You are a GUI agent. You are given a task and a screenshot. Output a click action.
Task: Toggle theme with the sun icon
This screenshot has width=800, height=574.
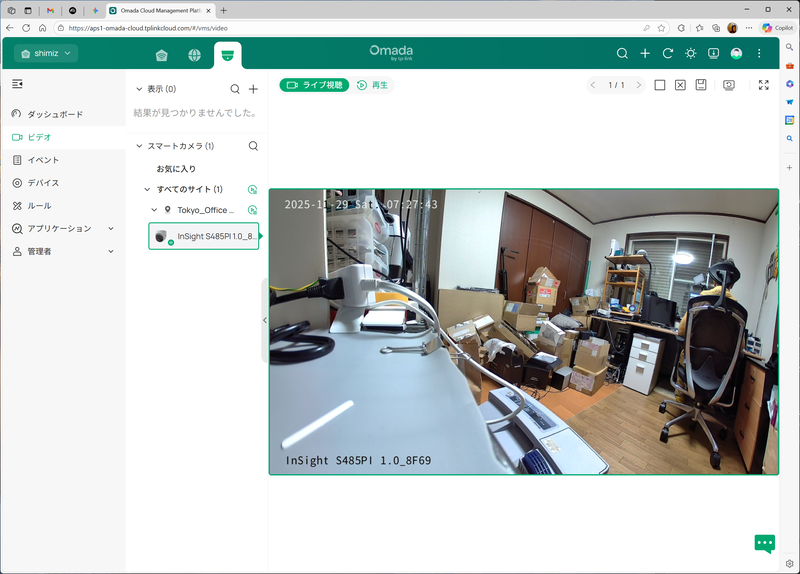[x=690, y=53]
